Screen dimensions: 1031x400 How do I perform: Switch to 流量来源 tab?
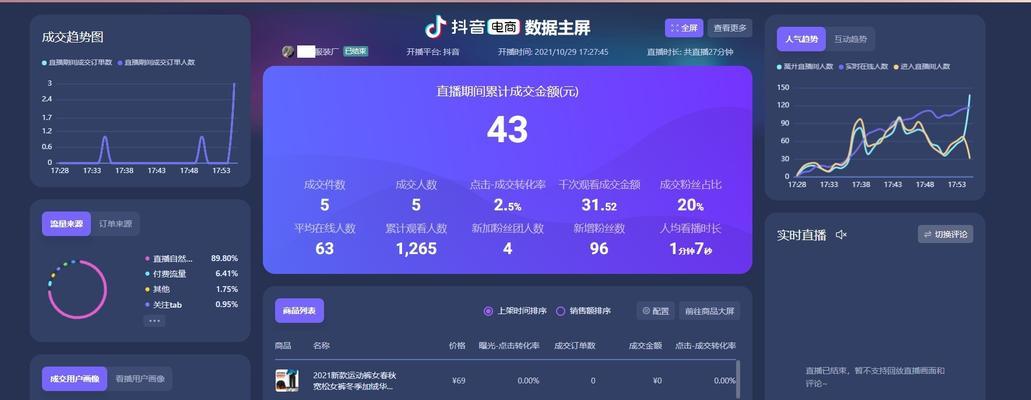click(66, 224)
